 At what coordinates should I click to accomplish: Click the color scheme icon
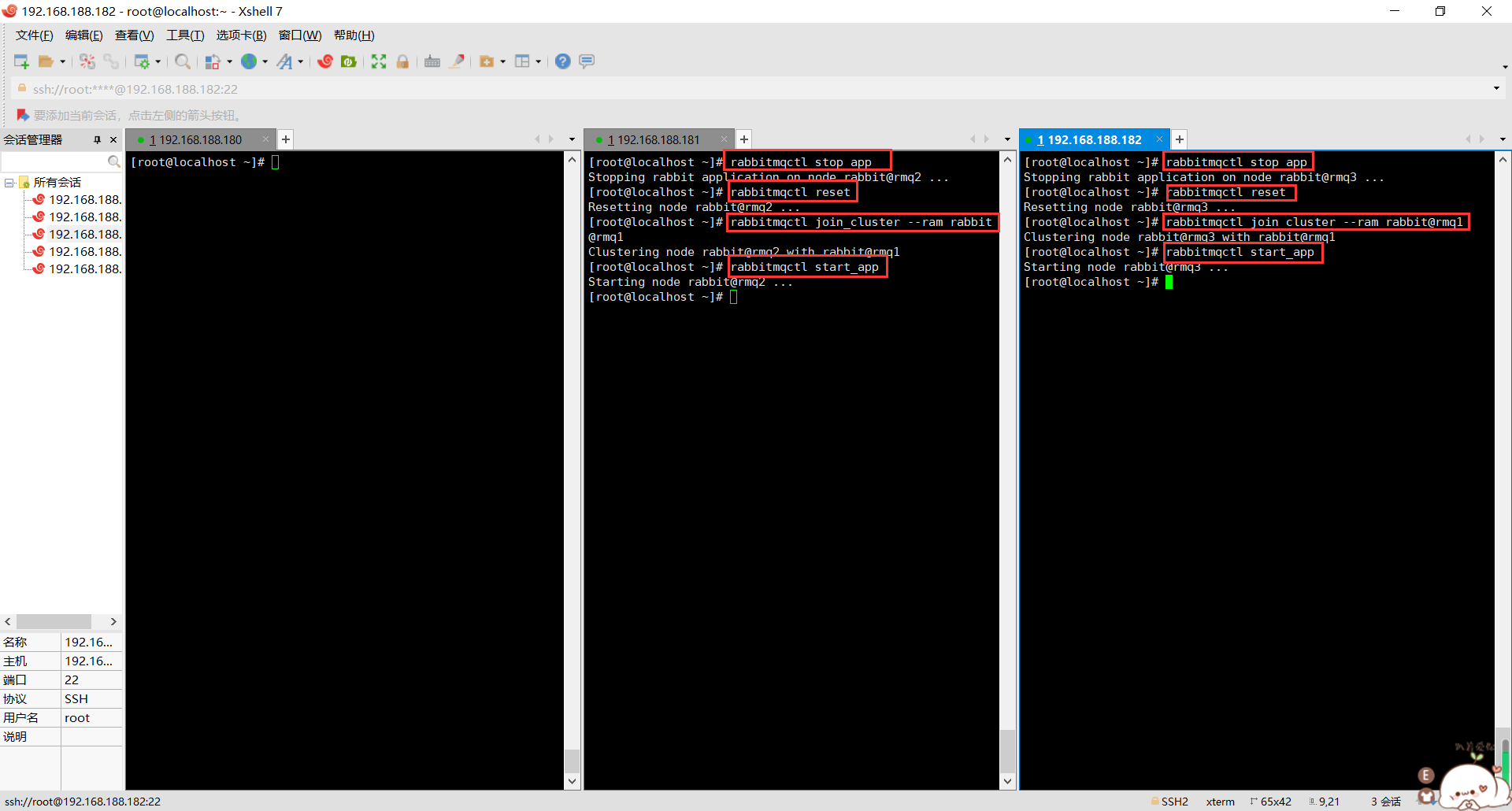click(213, 61)
